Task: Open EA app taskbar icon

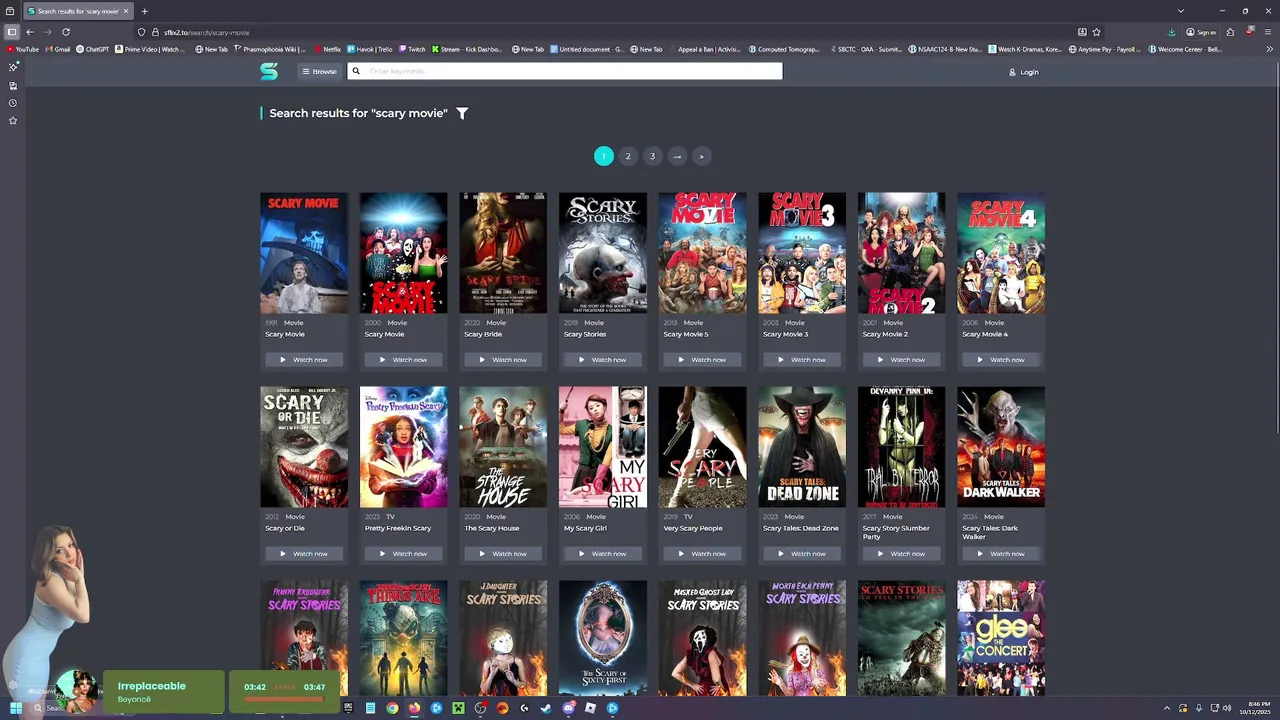Action: click(x=502, y=708)
